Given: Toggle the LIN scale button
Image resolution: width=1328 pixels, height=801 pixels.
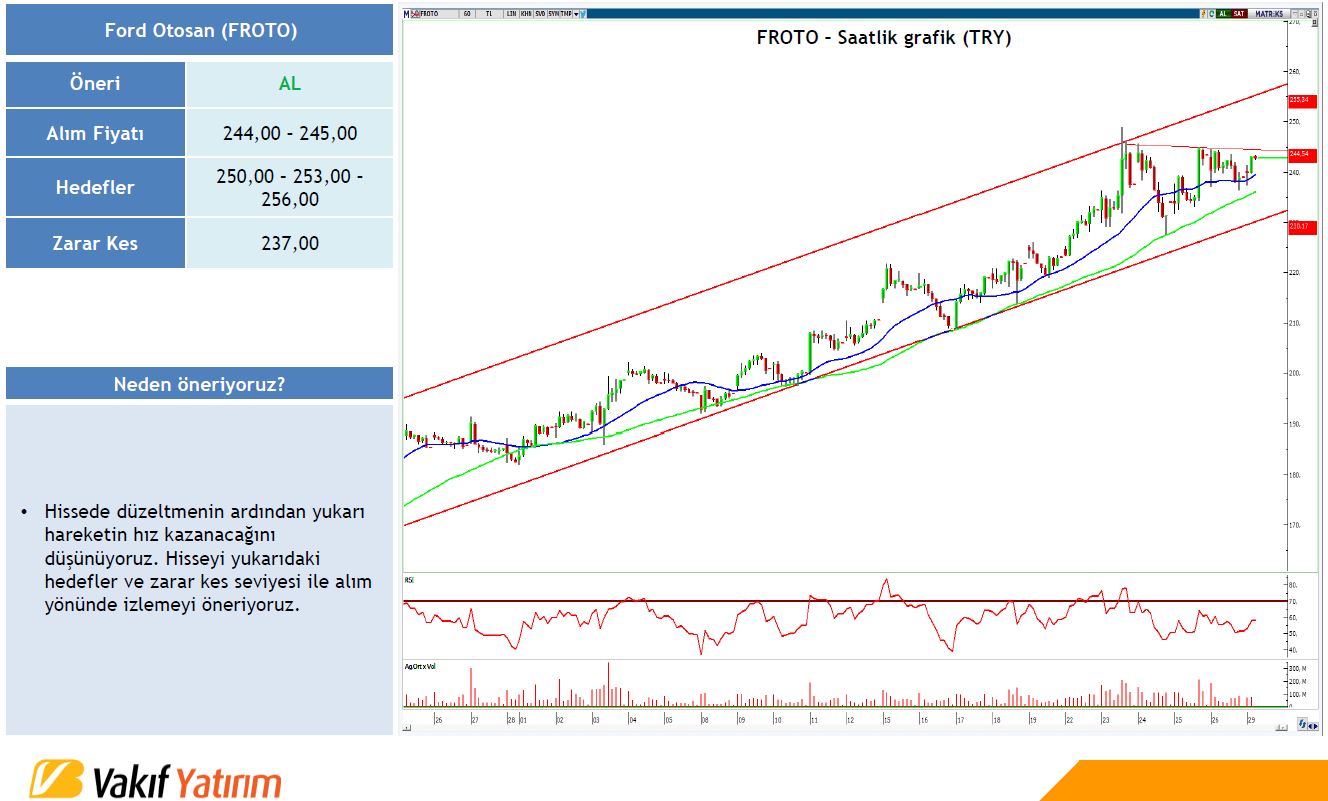Looking at the screenshot, I should 511,14.
